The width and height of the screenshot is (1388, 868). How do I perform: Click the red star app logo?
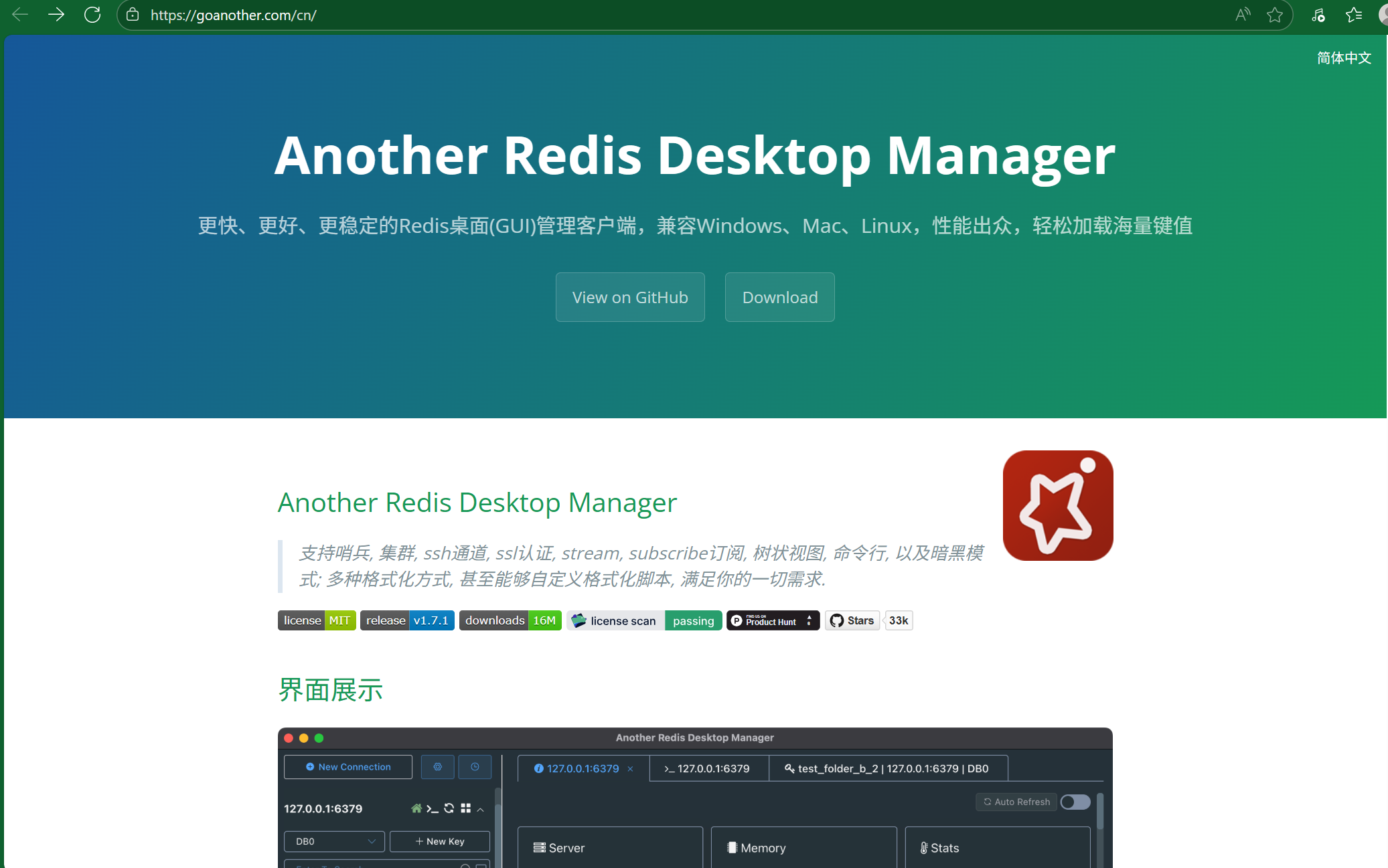[1058, 505]
